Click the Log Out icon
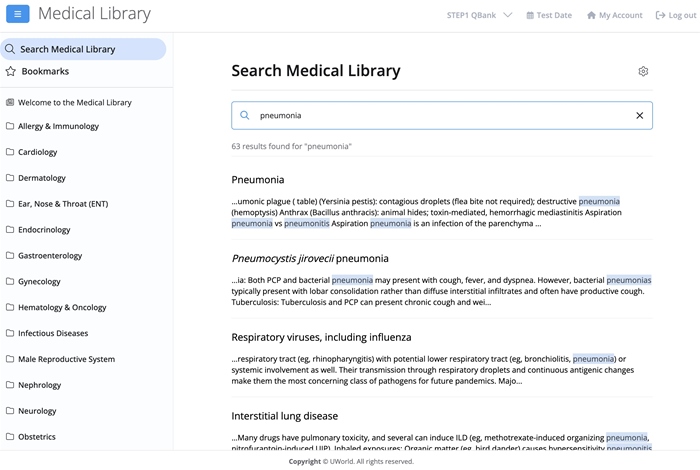 point(660,16)
